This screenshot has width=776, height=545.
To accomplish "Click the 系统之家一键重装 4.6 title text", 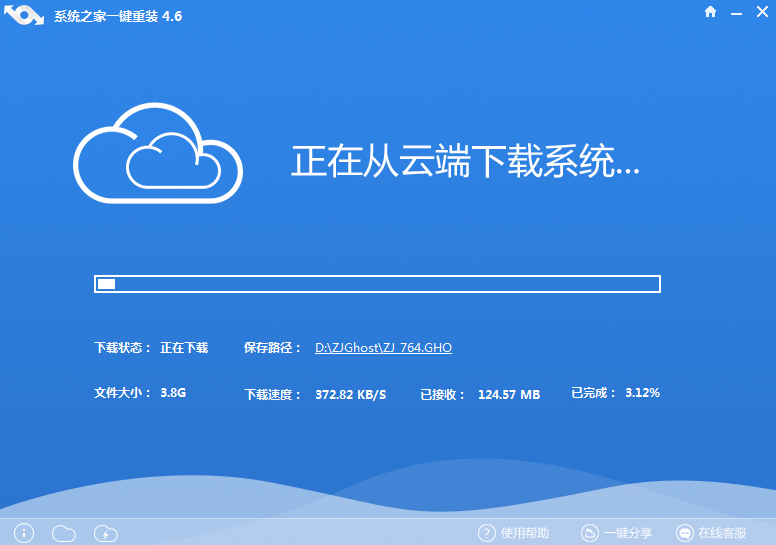I will [118, 17].
